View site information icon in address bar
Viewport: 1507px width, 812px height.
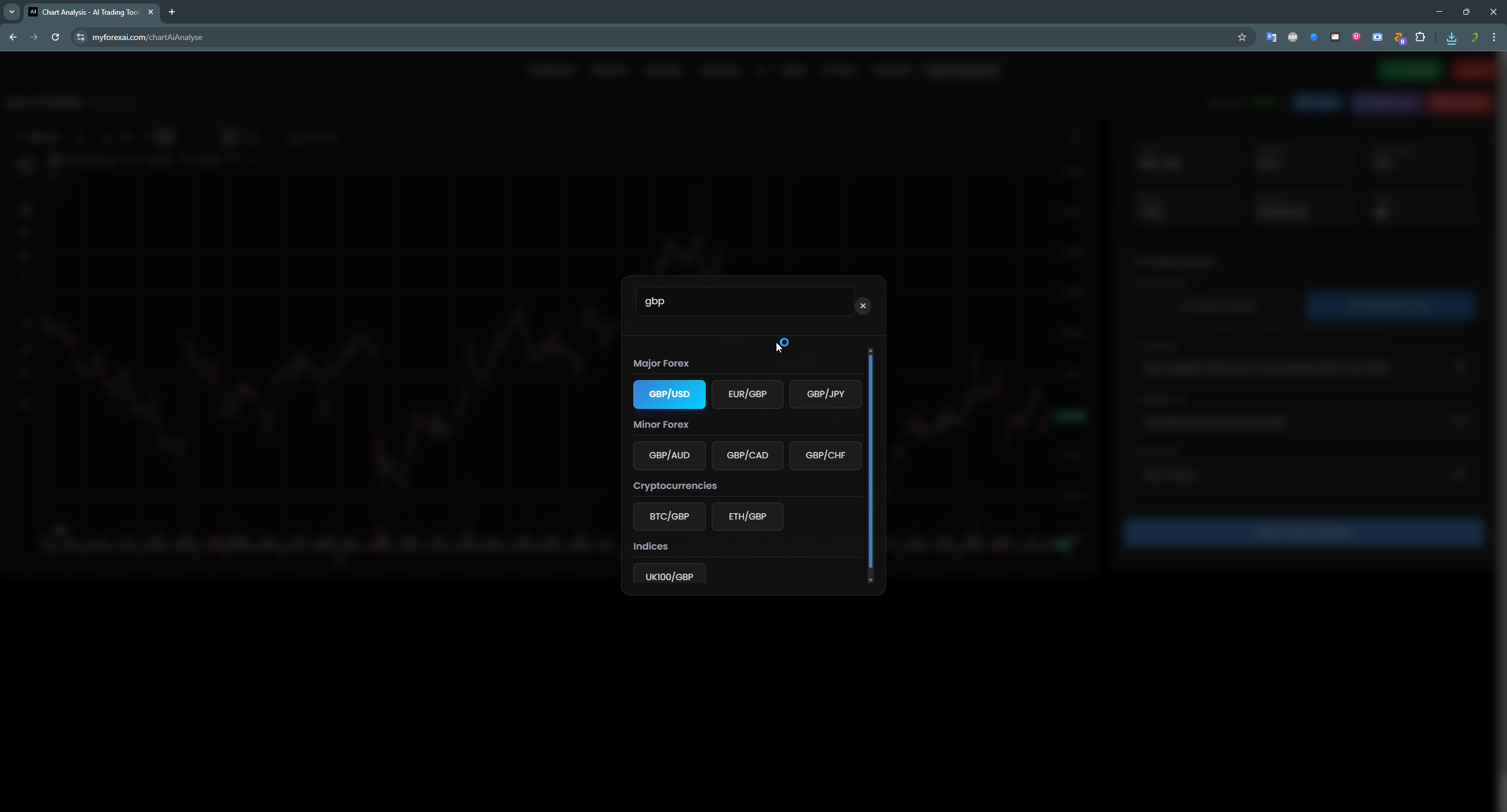click(x=81, y=37)
